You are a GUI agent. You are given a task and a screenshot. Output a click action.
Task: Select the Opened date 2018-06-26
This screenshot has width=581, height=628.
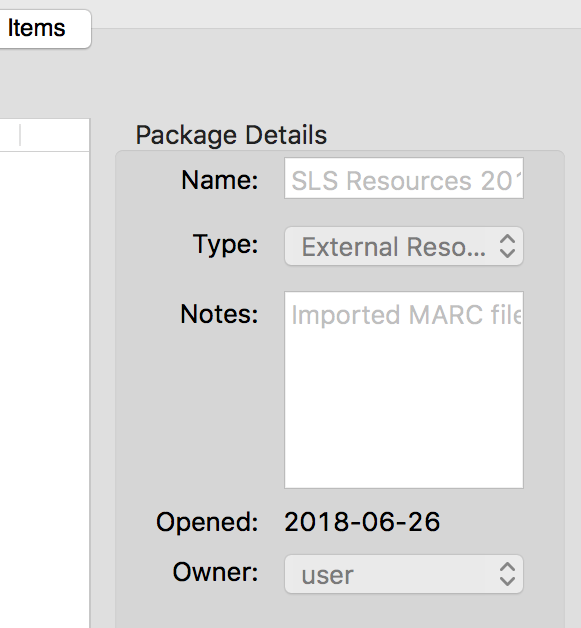(x=362, y=522)
